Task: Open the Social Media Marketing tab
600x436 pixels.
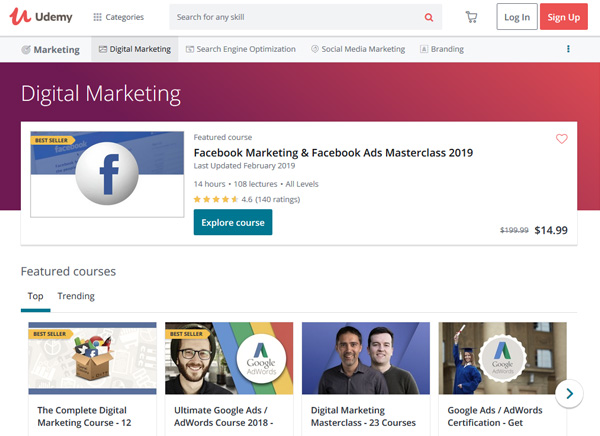Action: click(358, 49)
